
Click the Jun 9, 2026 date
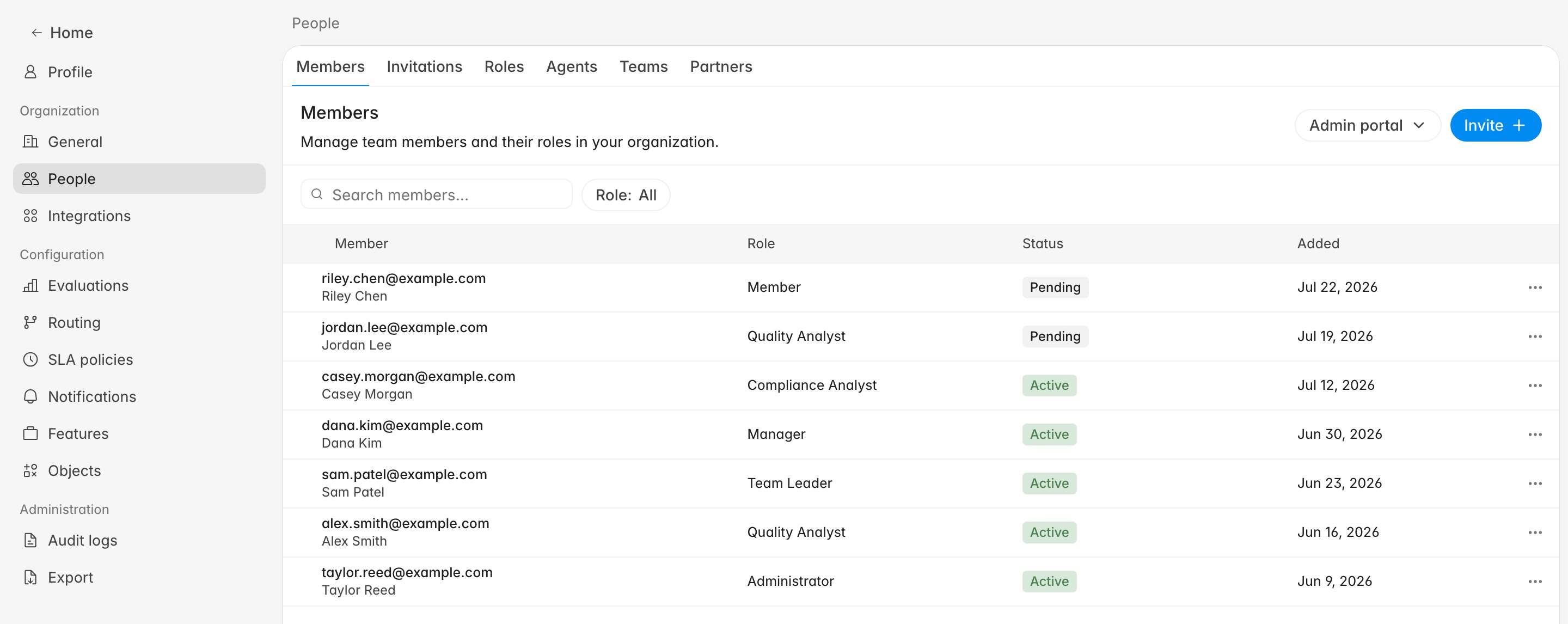coord(1334,582)
